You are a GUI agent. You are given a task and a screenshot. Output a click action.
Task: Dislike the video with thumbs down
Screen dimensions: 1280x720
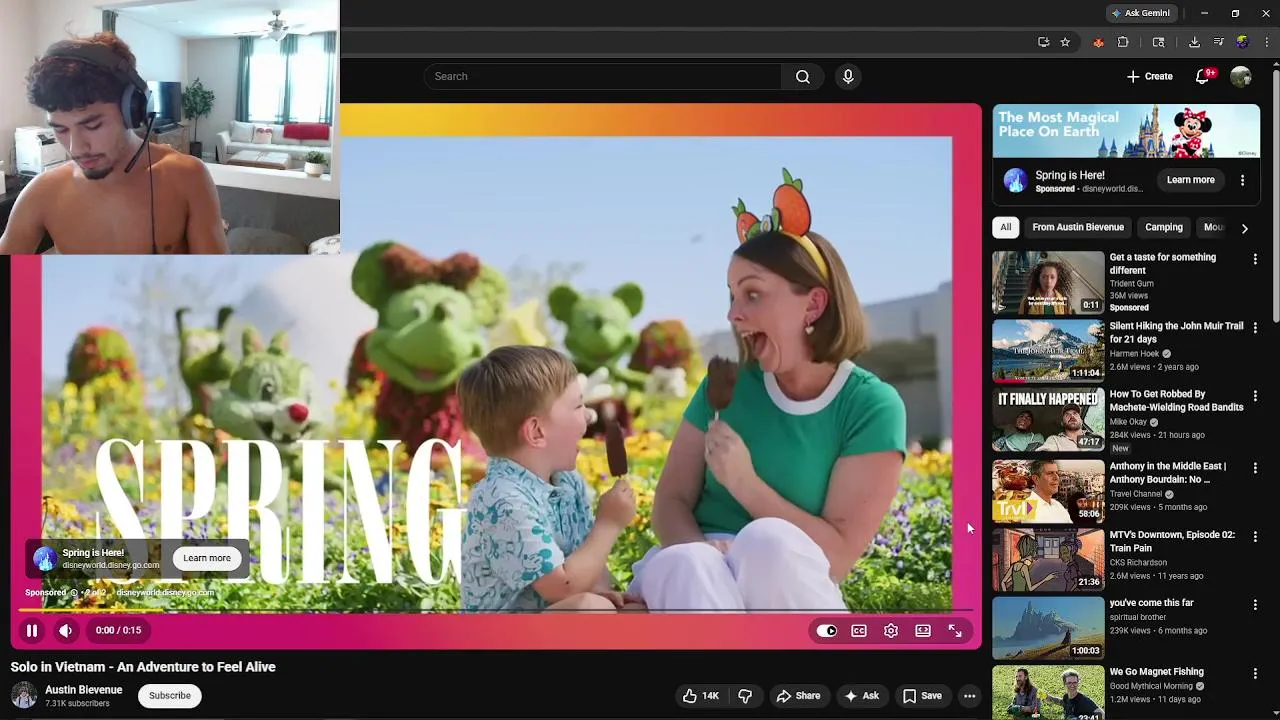point(745,696)
